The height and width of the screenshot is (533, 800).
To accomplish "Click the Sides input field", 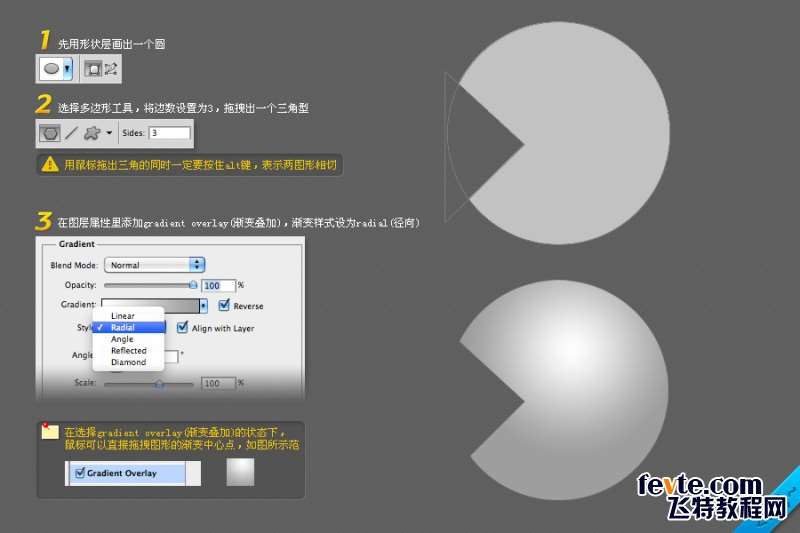I will pyautogui.click(x=169, y=133).
